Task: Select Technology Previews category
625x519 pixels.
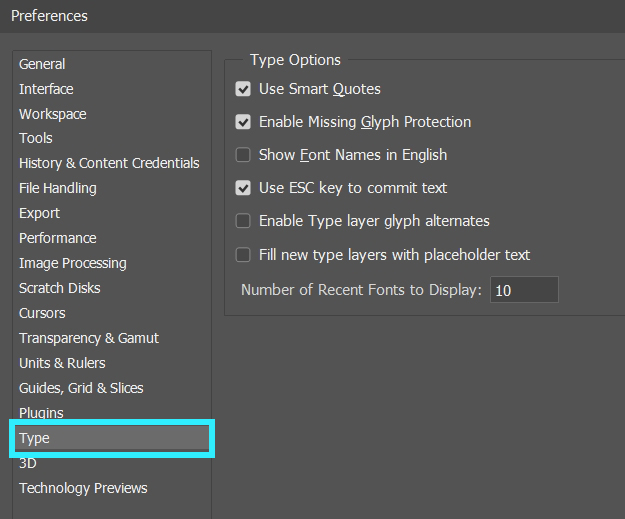Action: coord(83,488)
